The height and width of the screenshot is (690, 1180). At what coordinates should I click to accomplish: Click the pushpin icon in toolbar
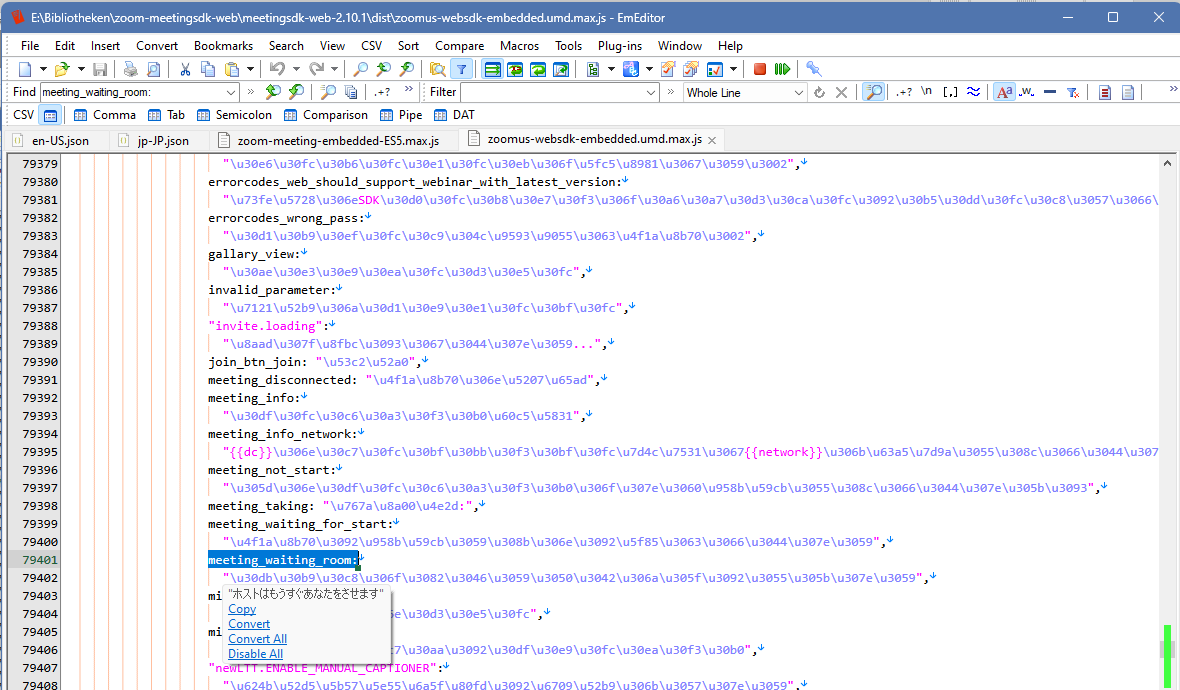(x=814, y=69)
